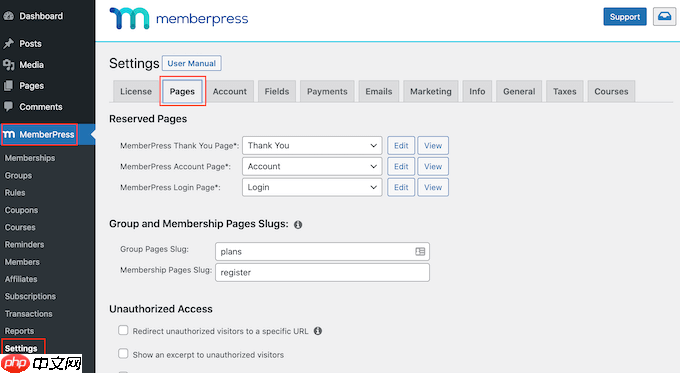Switch to the Payments tab

[x=327, y=92]
